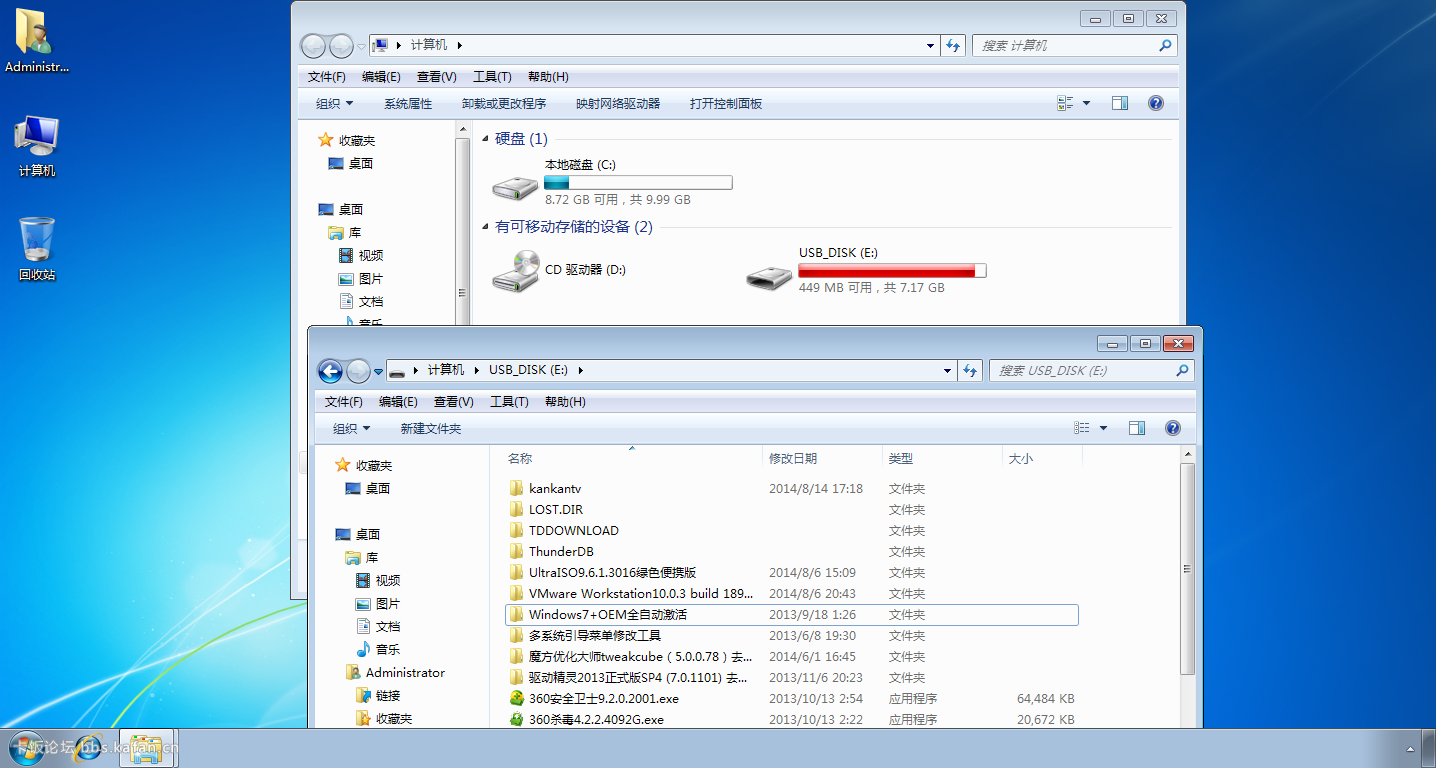Image resolution: width=1436 pixels, height=768 pixels.
Task: Open 查看(V) menu in USB_DISK window
Action: (453, 402)
